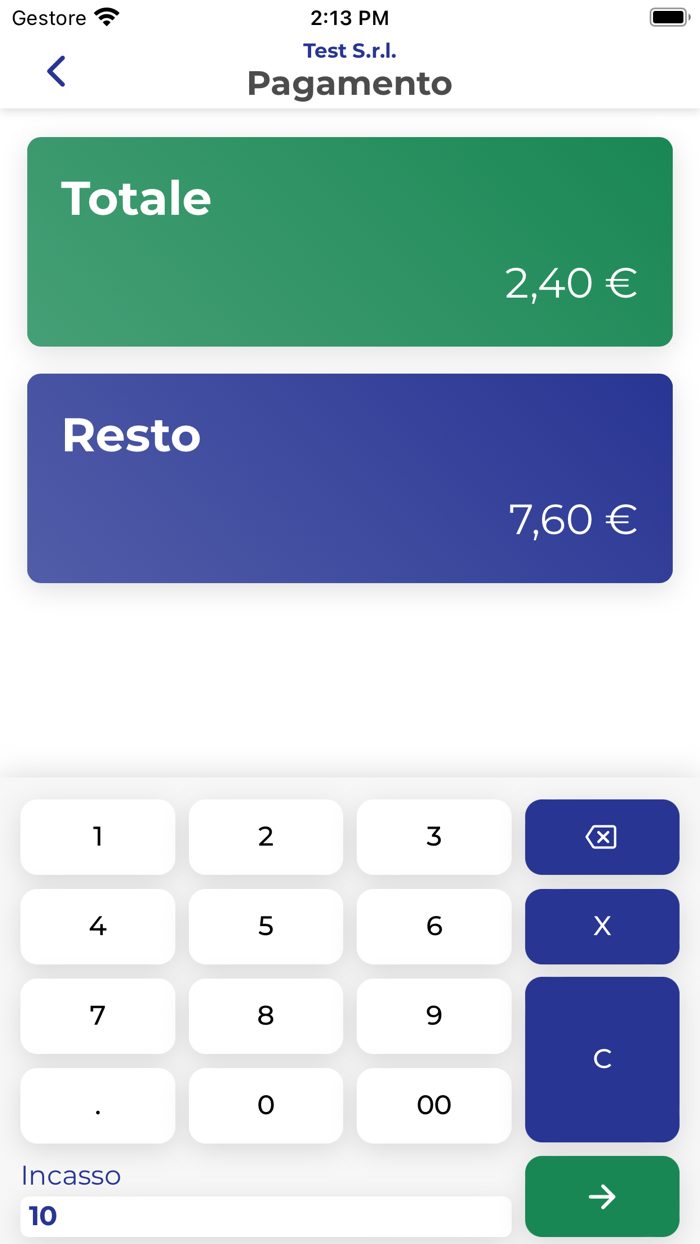Select the blue Resto card
This screenshot has height=1244, width=700.
[x=350, y=478]
